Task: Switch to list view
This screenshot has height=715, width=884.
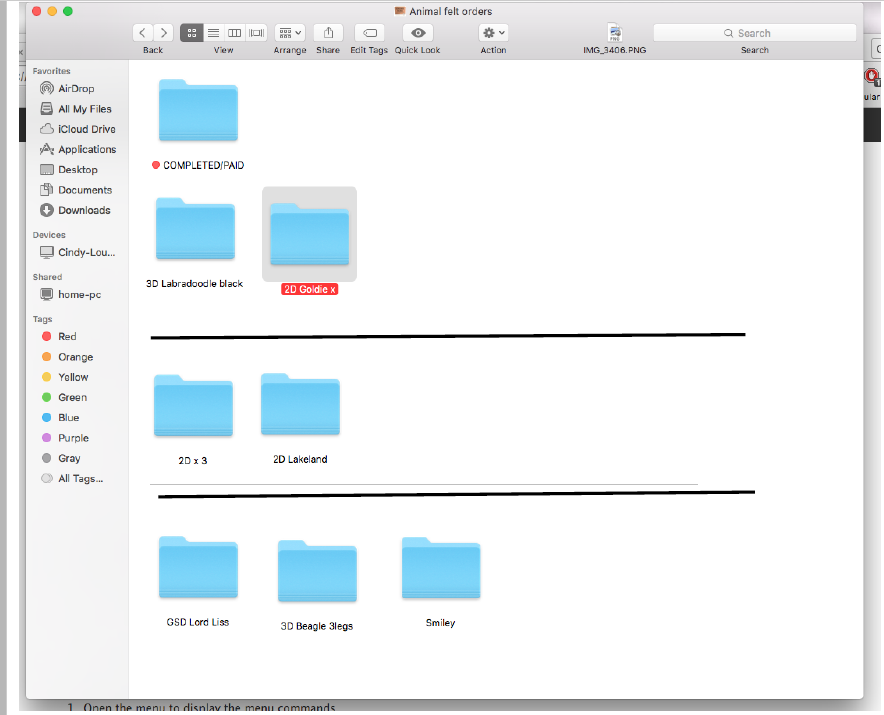Action: tap(213, 33)
